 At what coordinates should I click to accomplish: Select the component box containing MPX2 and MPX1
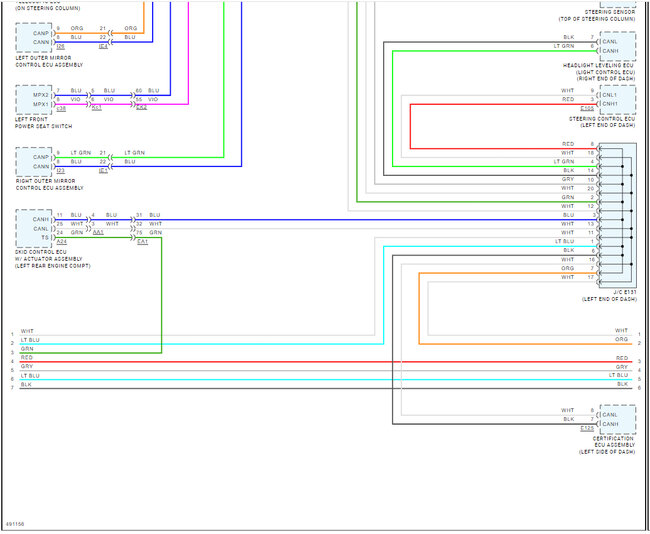[x=34, y=100]
